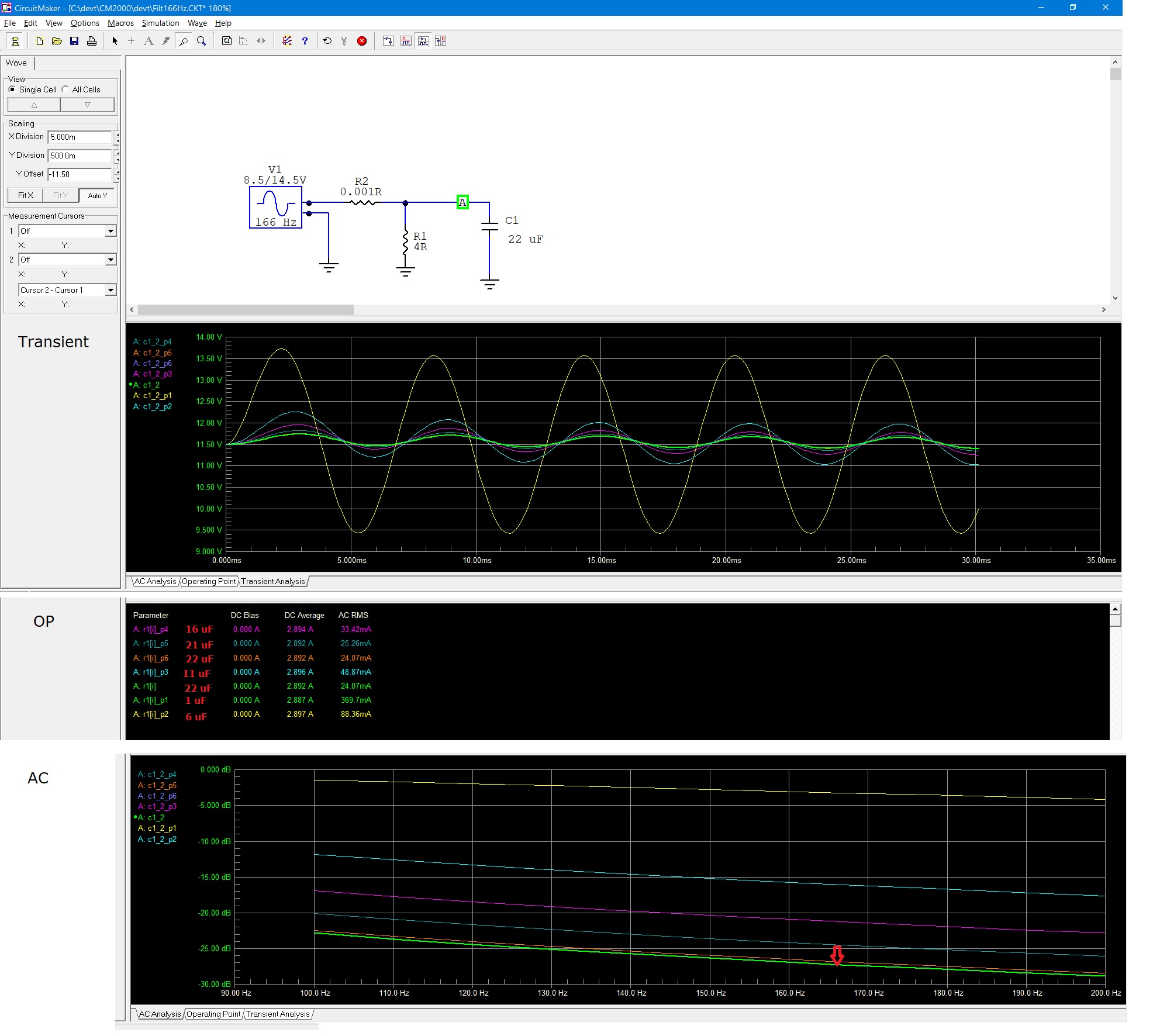1160x1036 pixels.
Task: Open the Simulation menu
Action: point(160,23)
